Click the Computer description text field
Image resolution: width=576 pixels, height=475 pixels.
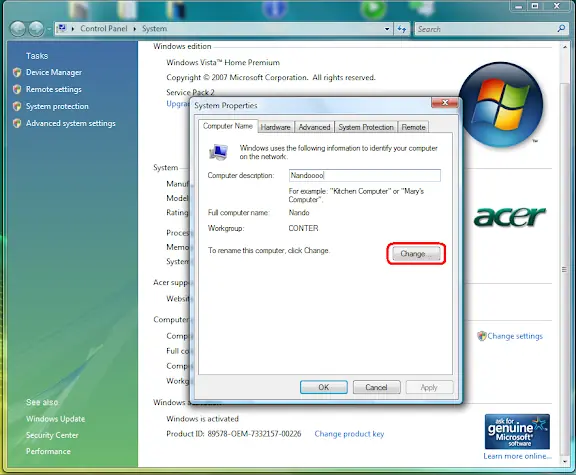click(365, 175)
